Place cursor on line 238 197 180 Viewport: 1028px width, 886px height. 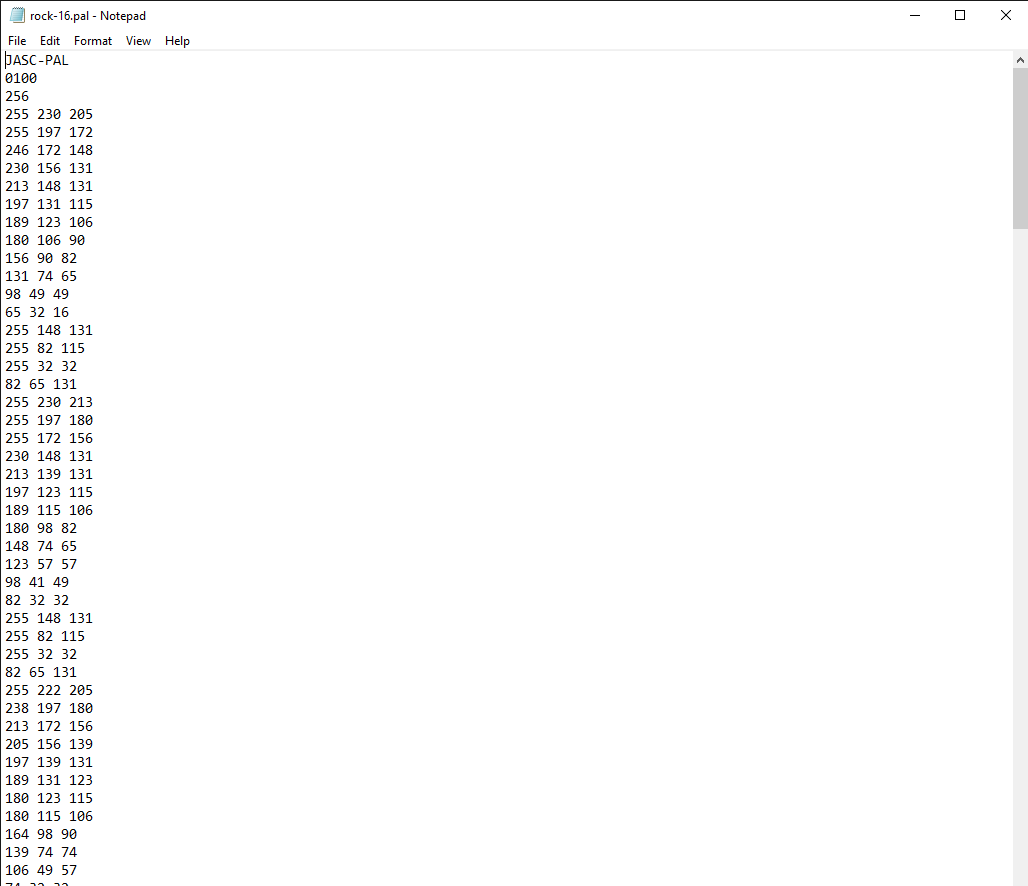pos(49,708)
